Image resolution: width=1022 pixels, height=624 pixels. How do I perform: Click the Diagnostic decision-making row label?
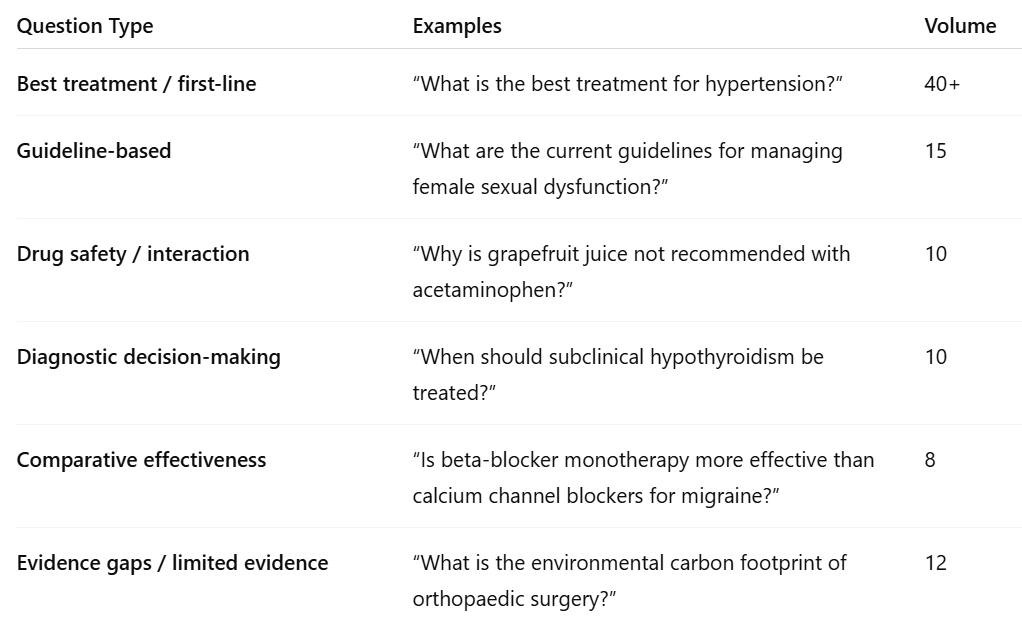(x=149, y=357)
